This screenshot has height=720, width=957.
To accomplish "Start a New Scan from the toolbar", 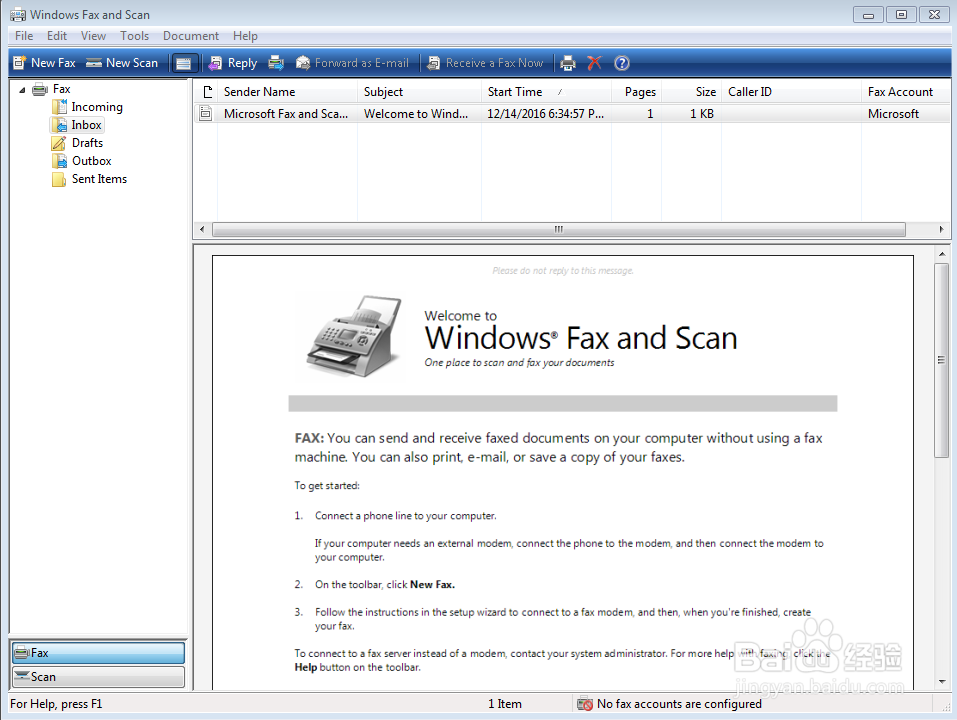I will click(x=122, y=63).
